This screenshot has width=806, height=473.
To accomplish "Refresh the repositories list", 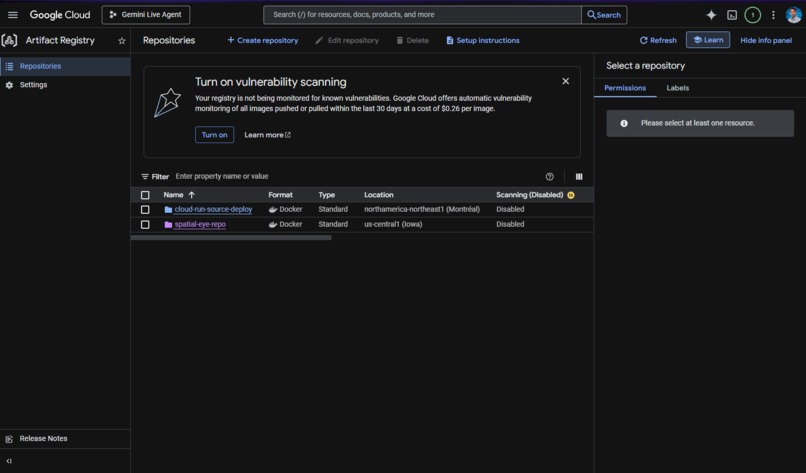I will (x=658, y=40).
